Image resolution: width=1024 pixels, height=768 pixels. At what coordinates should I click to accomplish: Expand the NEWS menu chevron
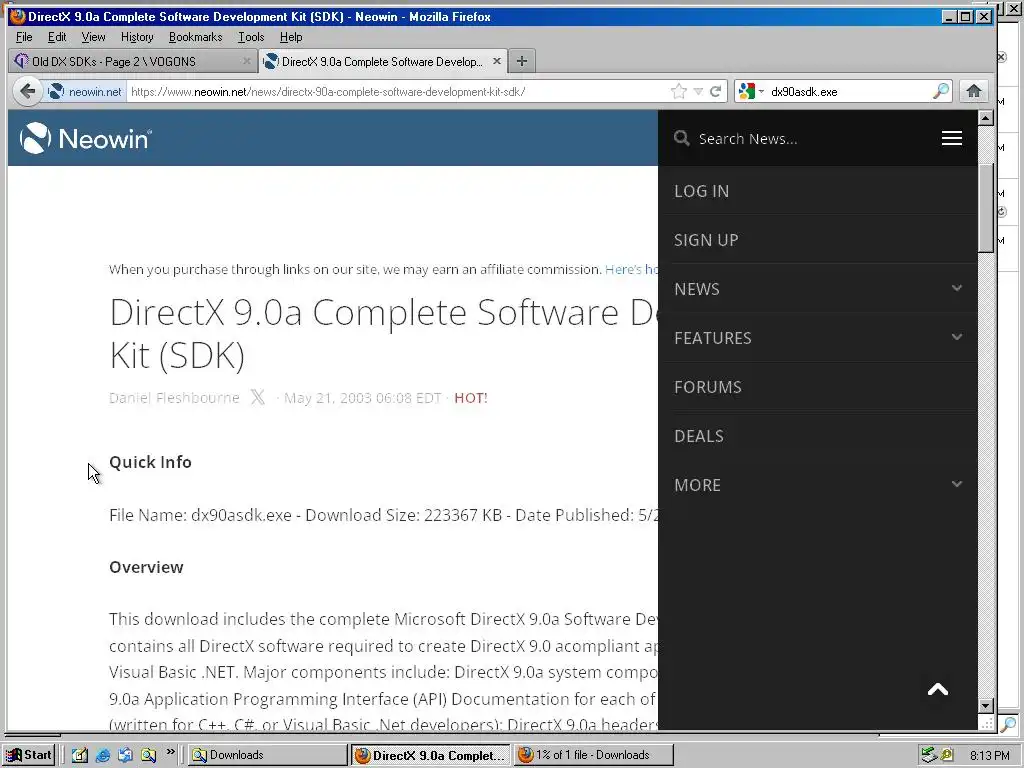click(957, 288)
